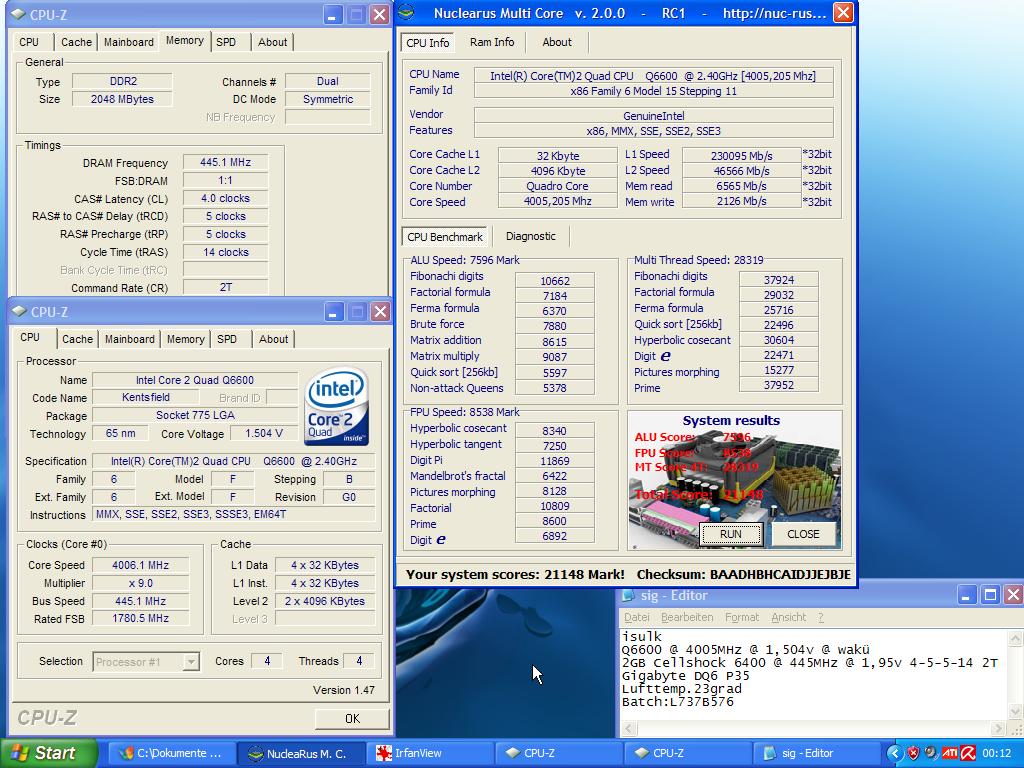Click the ATI tray icon
The width and height of the screenshot is (1024, 768).
point(950,754)
